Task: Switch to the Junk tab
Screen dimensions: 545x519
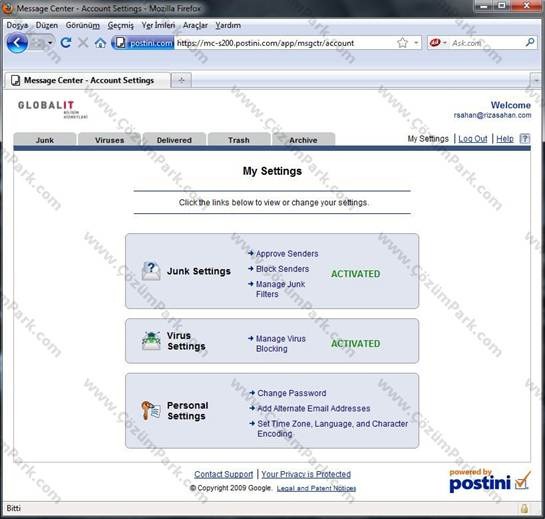Action: click(x=45, y=140)
